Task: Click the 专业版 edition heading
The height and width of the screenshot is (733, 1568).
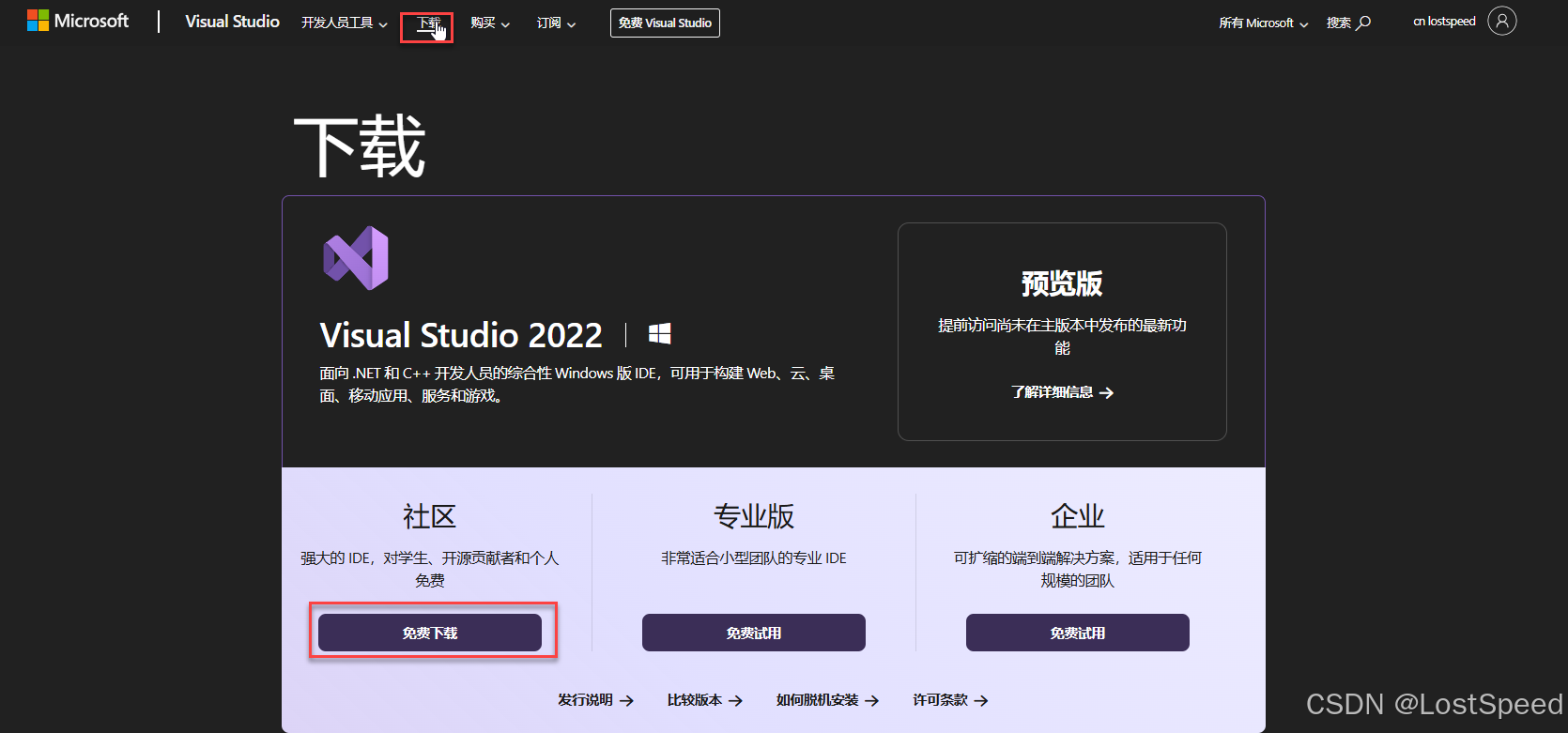Action: pos(754,516)
